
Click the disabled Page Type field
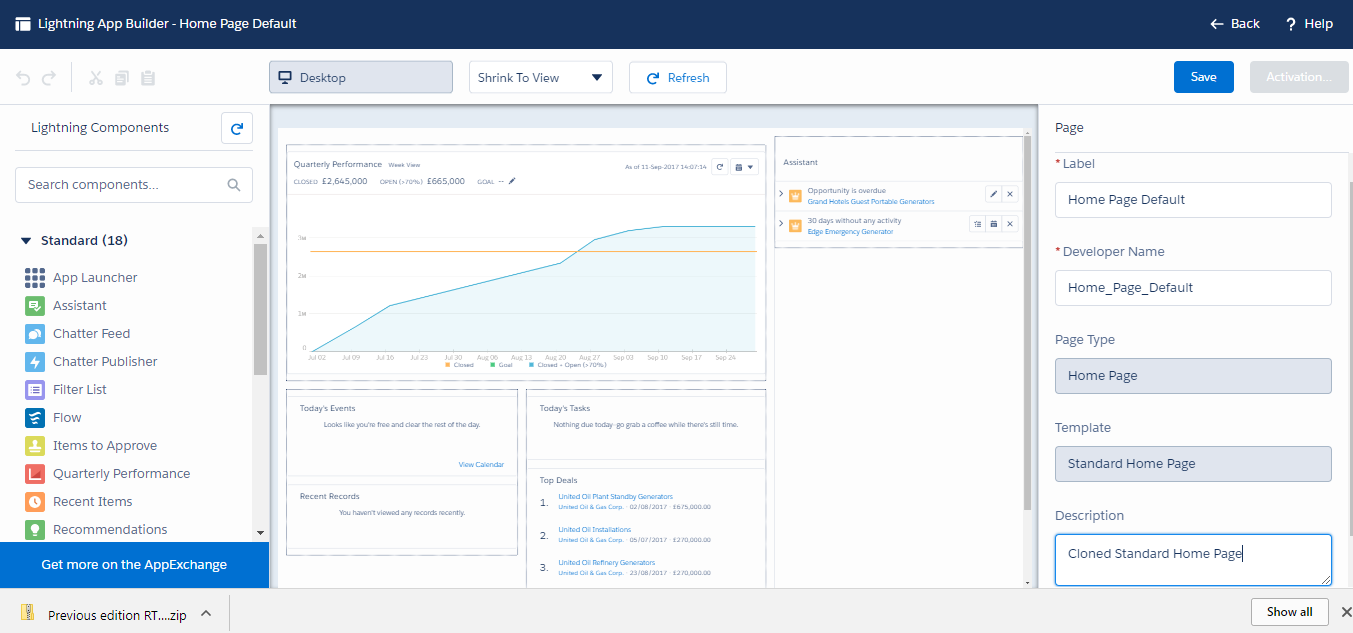pyautogui.click(x=1193, y=375)
